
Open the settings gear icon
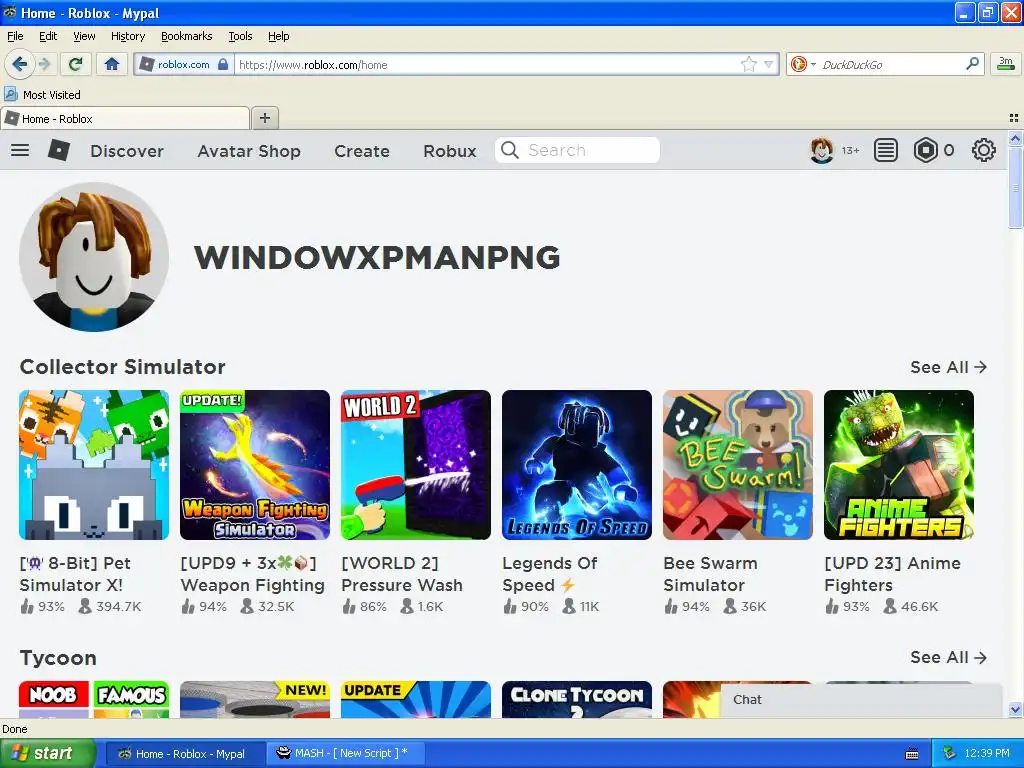984,150
